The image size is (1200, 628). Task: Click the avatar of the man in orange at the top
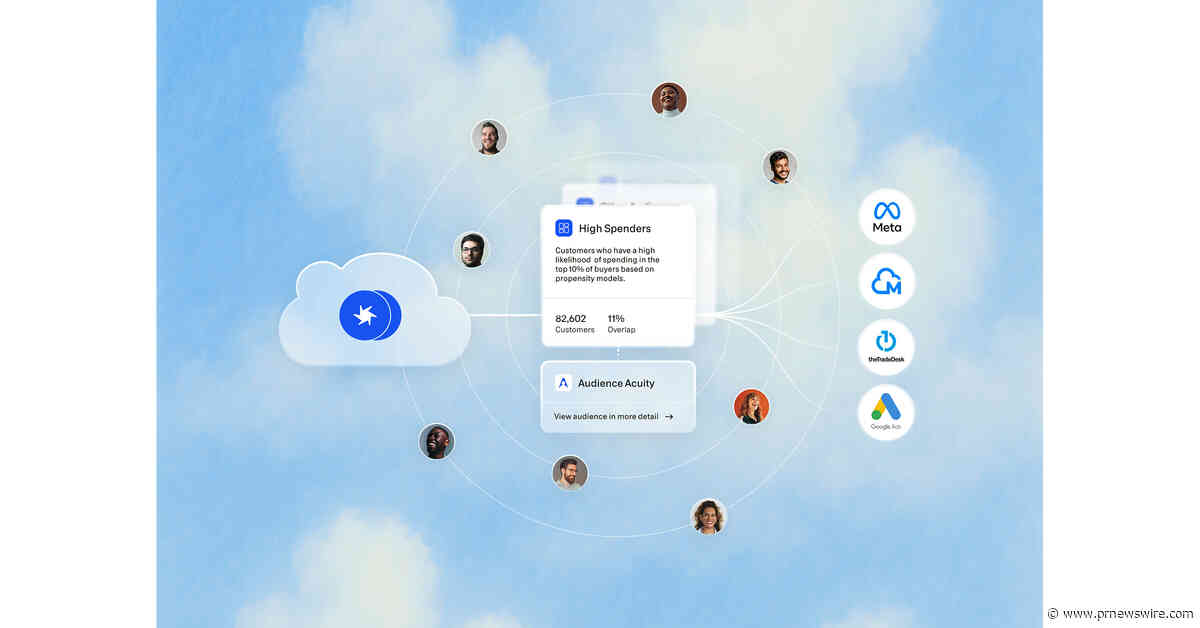click(x=669, y=99)
